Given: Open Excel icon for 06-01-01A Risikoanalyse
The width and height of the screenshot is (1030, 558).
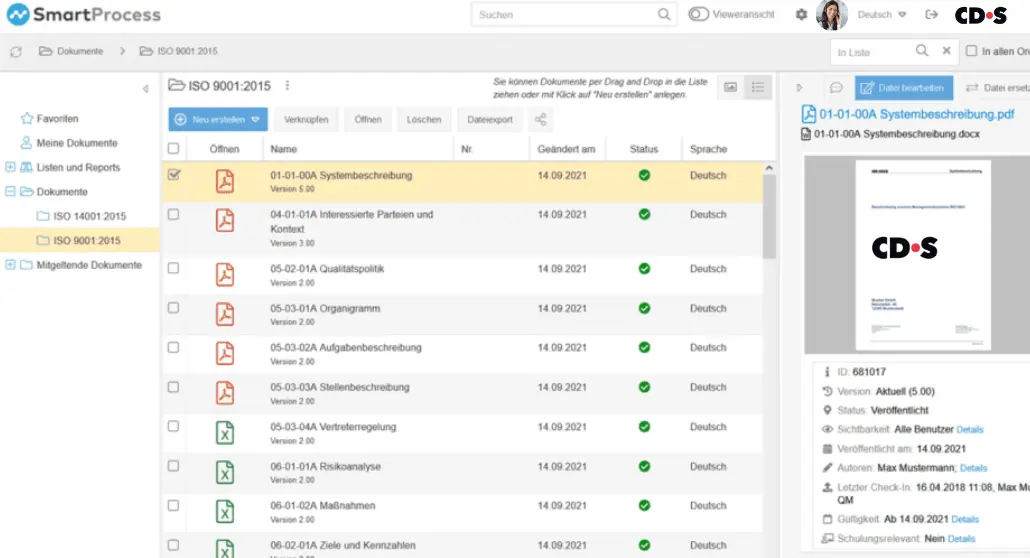Looking at the screenshot, I should (225, 472).
